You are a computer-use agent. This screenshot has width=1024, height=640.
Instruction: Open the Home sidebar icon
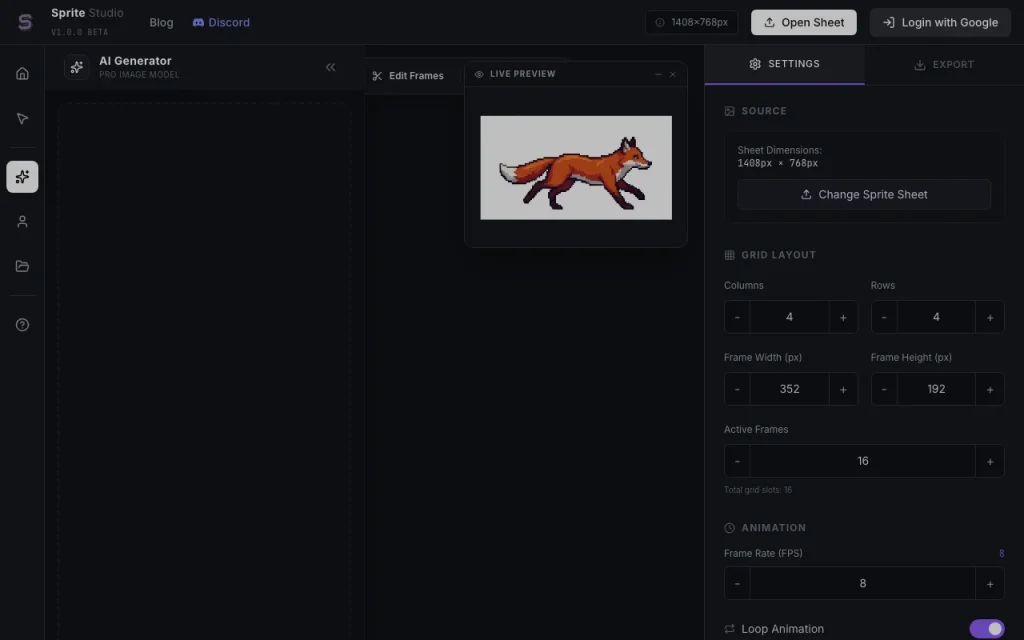tap(22, 73)
